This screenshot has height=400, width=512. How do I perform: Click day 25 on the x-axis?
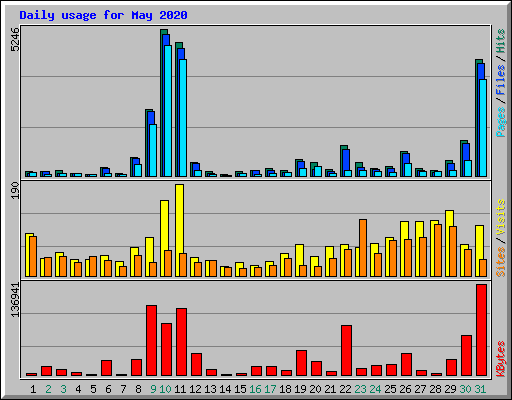(x=390, y=389)
